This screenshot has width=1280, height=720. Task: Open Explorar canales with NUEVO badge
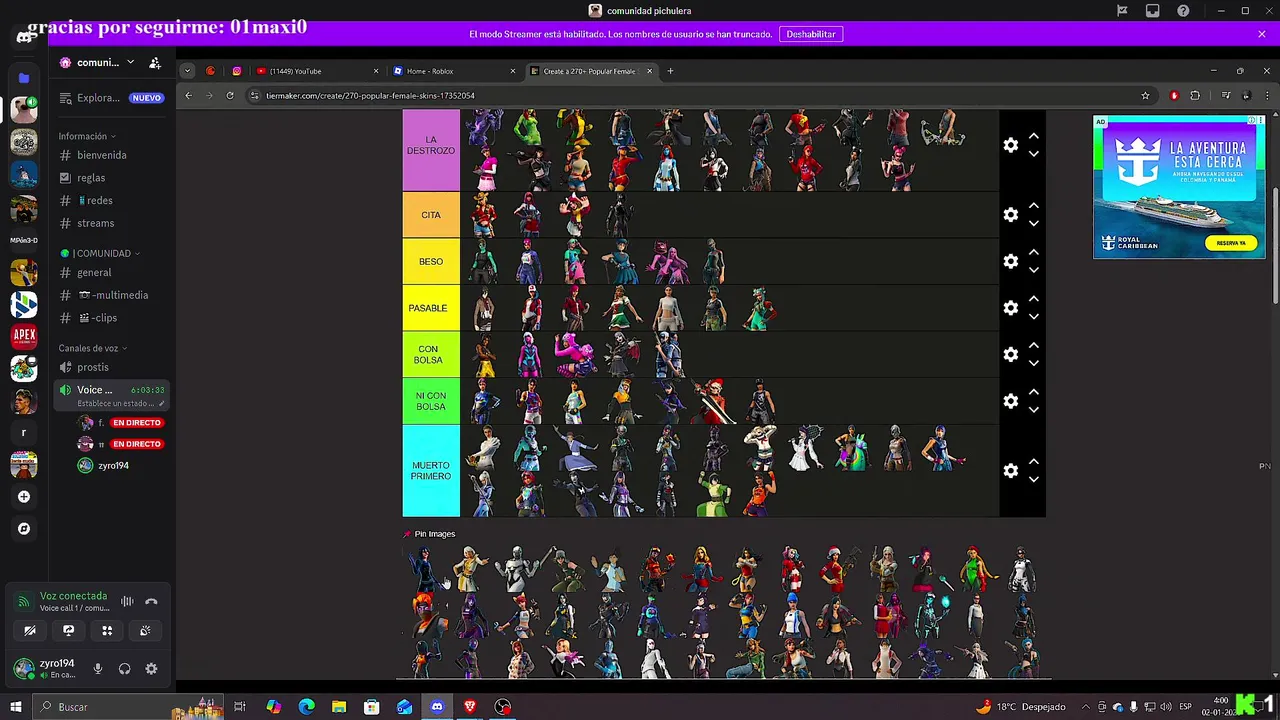pyautogui.click(x=110, y=98)
